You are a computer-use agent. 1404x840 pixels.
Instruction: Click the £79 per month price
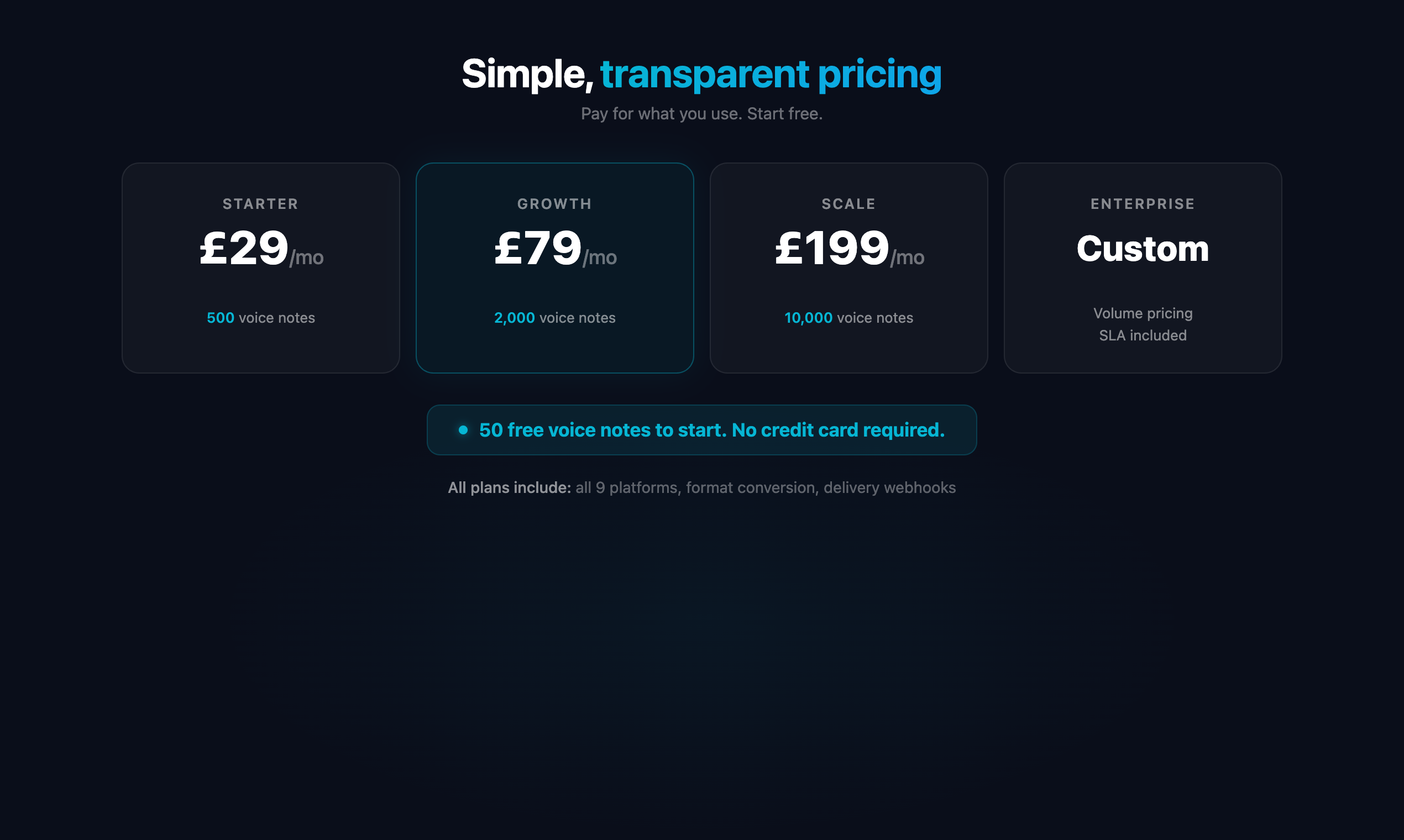point(554,251)
